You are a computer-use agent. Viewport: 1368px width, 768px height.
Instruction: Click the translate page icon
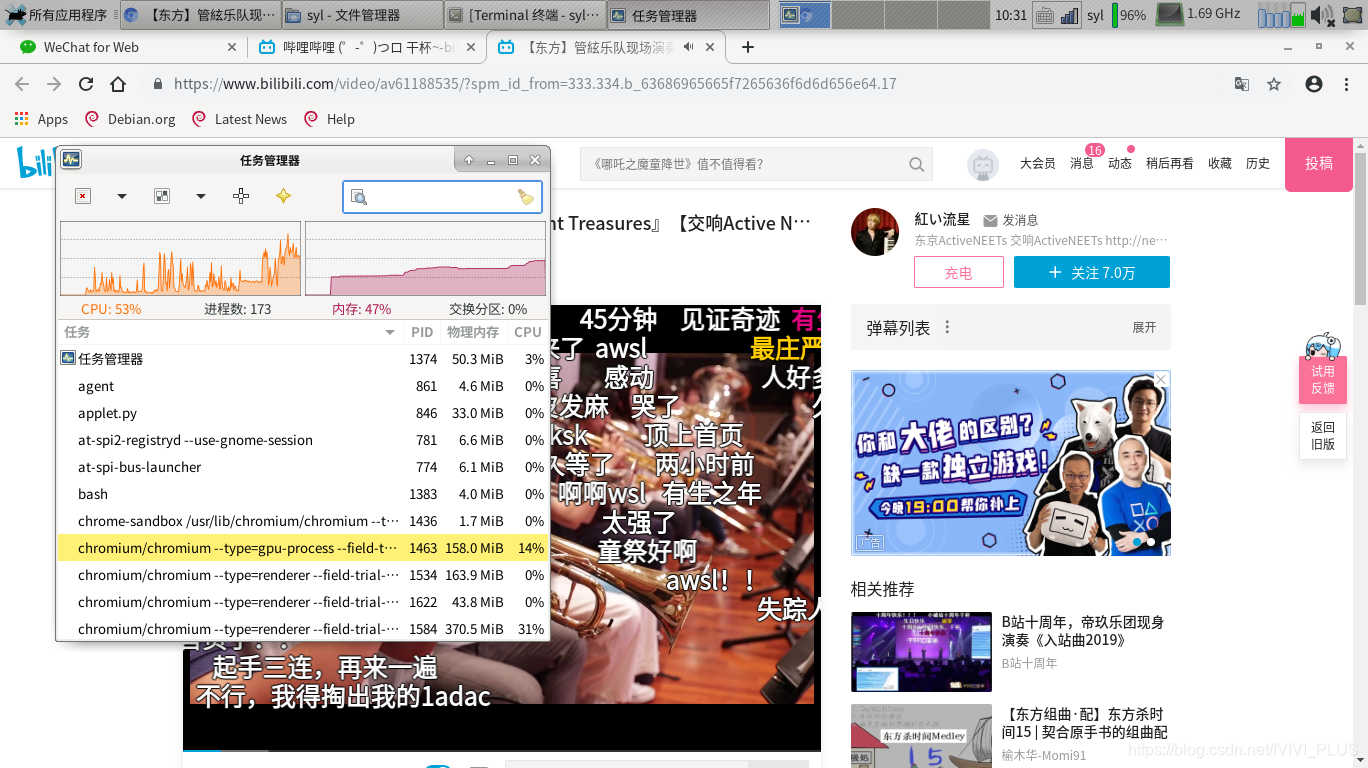coord(1241,84)
